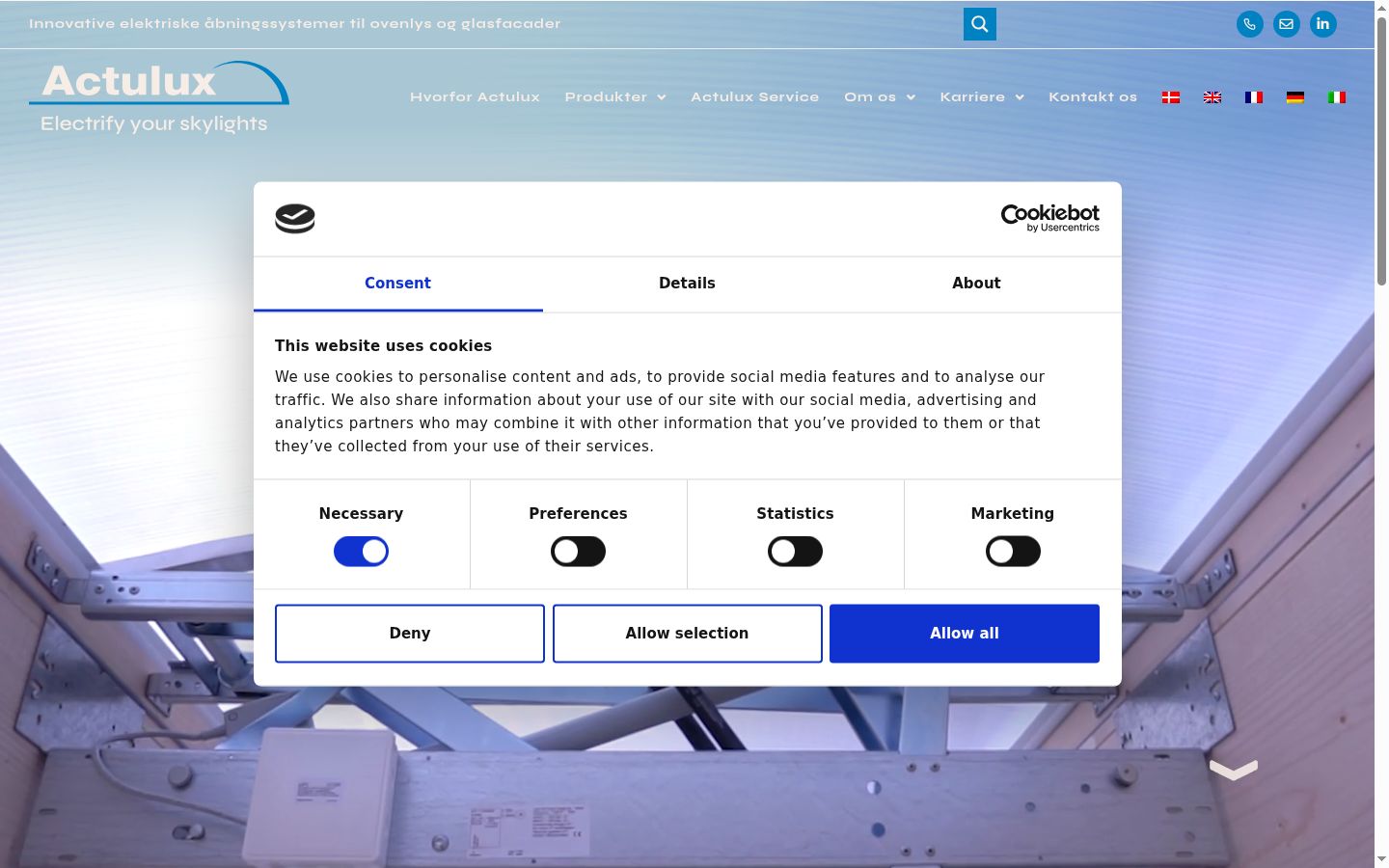Click the 'Electrify your skylights' tagline

coord(154,123)
